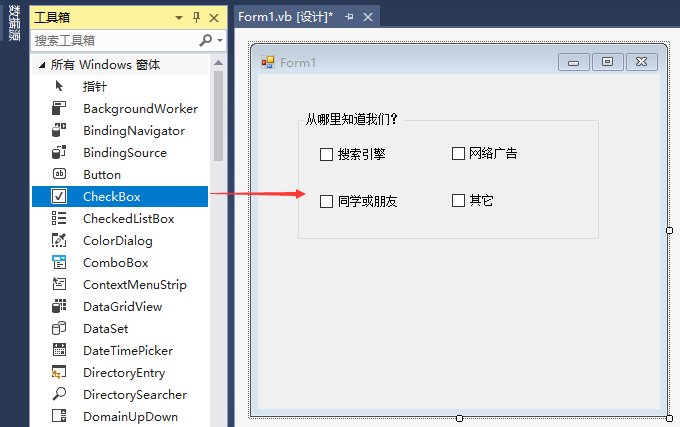680x427 pixels.
Task: Click the DataGridView icon
Action: point(59,306)
